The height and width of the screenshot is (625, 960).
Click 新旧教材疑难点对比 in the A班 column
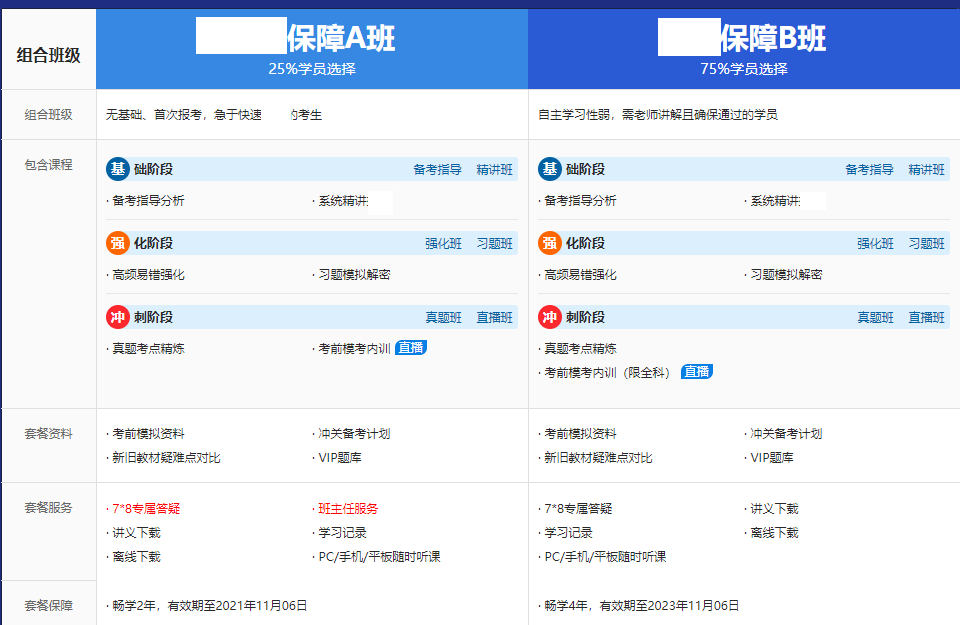coord(167,458)
